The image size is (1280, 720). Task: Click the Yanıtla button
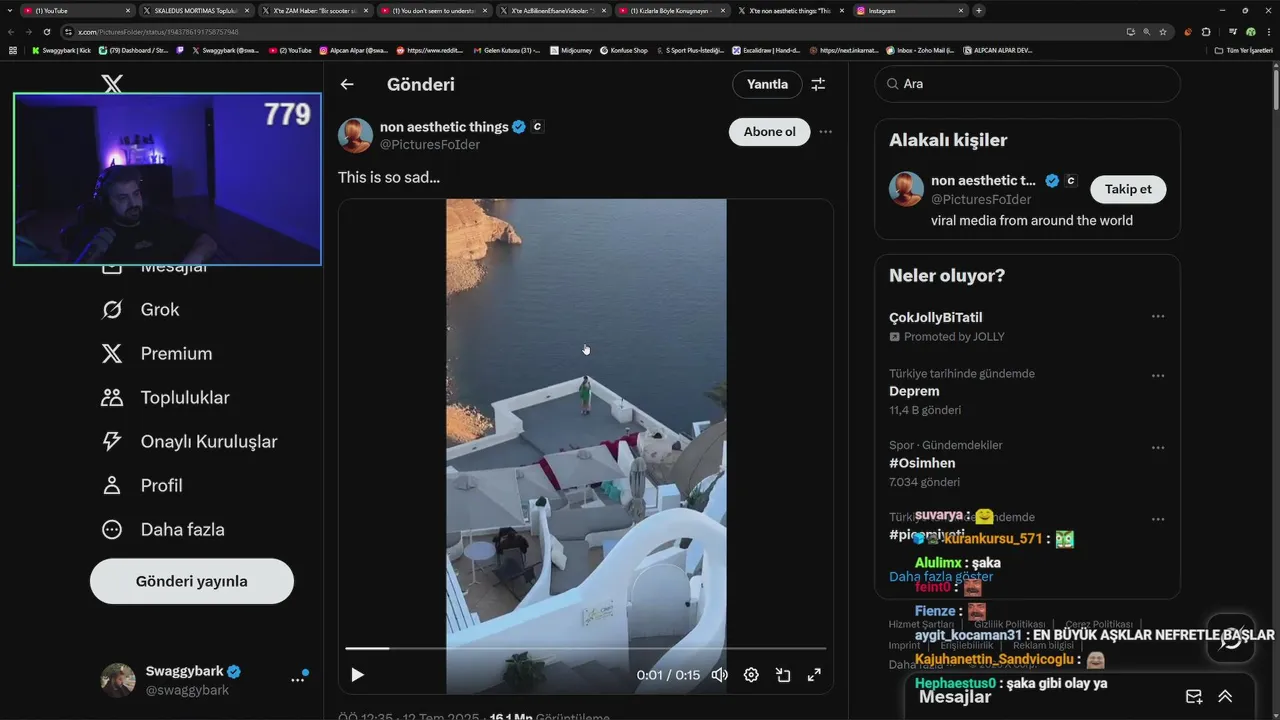[x=768, y=84]
